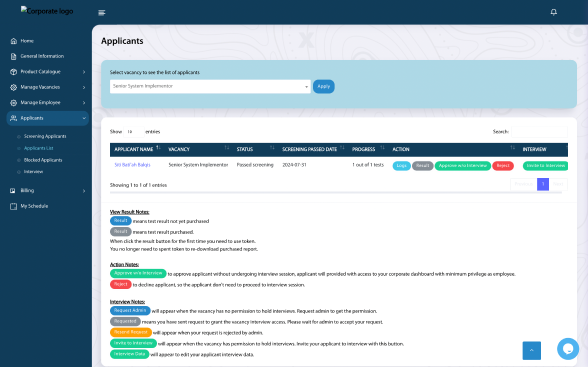Viewport: 588px width, 367px height.
Task: Open Blocked Applicants submenu item
Action: (43, 160)
